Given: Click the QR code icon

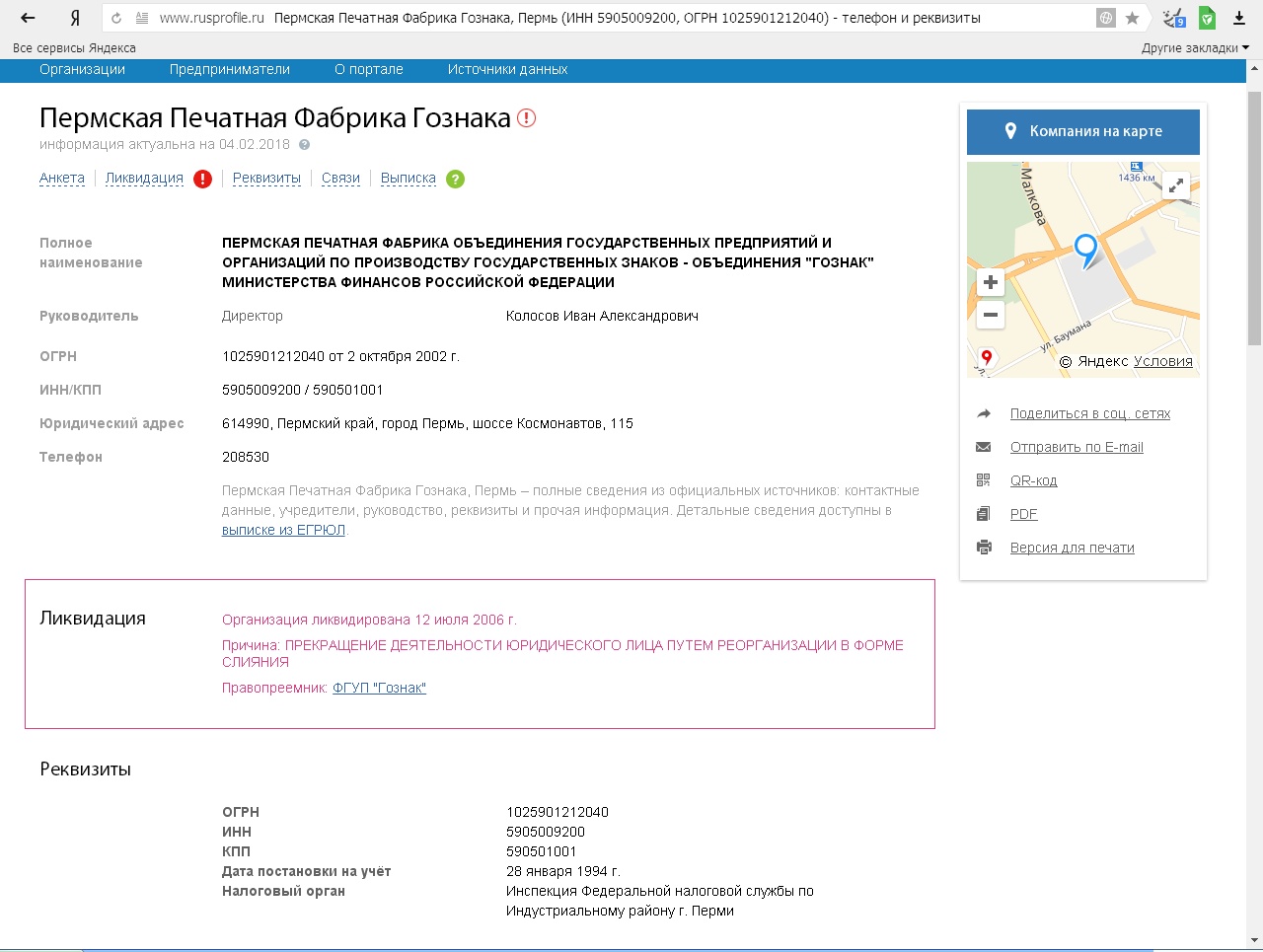Looking at the screenshot, I should [984, 480].
